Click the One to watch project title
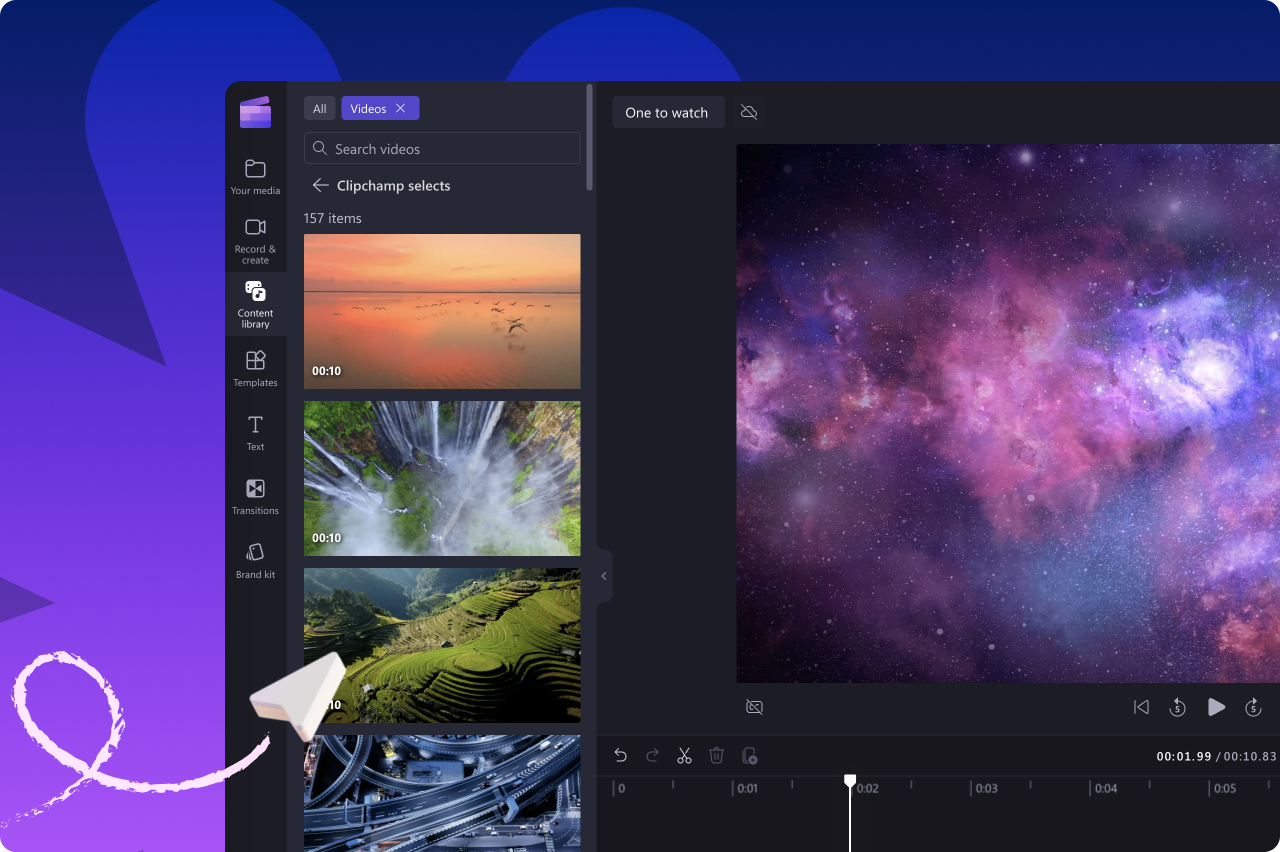This screenshot has height=852, width=1280. tap(666, 112)
